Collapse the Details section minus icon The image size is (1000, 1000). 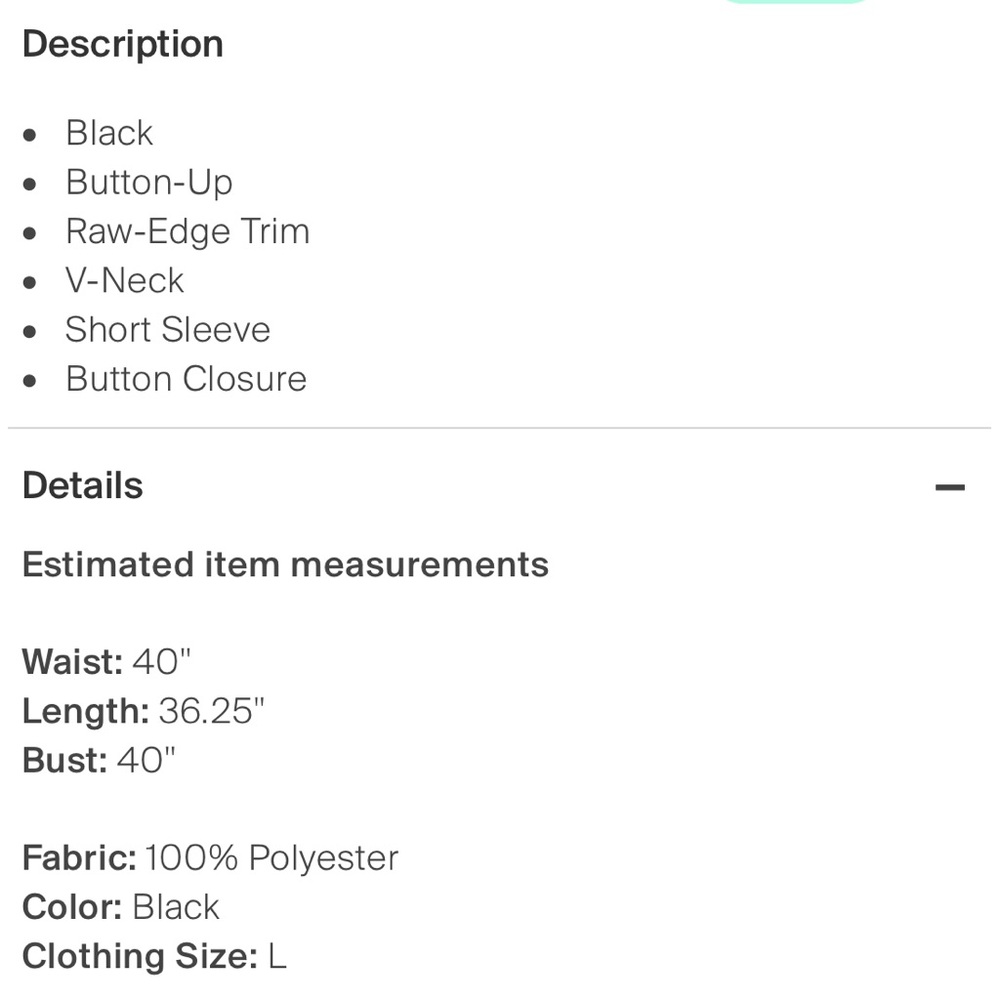(x=950, y=487)
